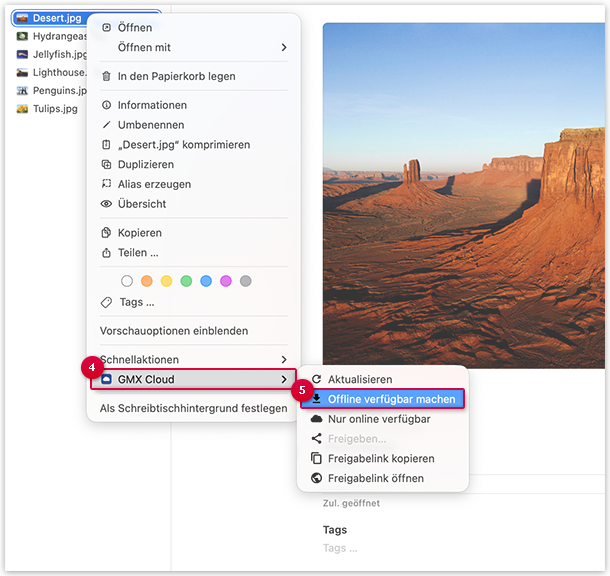Screen dimensions: 610x576
Task: Click the cloud icon beside Nur online verfügbar
Action: (317, 419)
